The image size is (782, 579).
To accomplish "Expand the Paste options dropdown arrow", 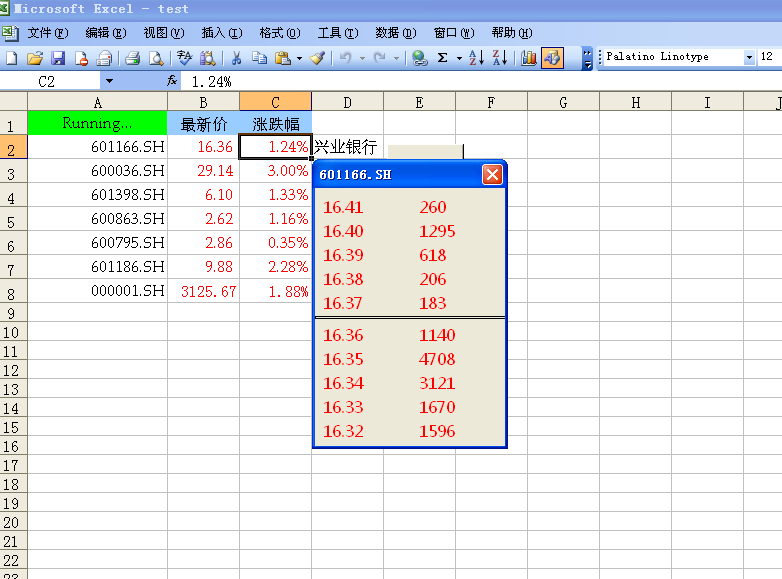I will (299, 58).
